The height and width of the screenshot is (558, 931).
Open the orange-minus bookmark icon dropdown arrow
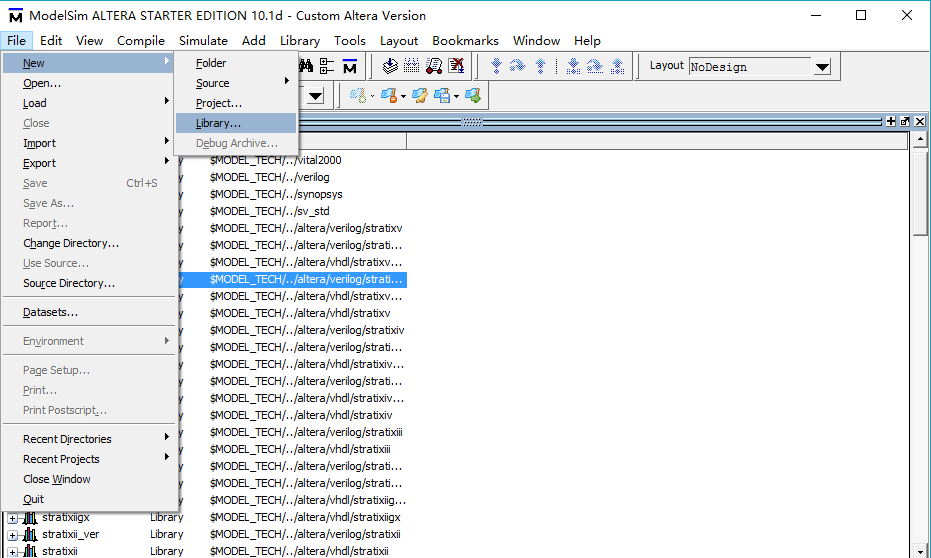click(403, 96)
